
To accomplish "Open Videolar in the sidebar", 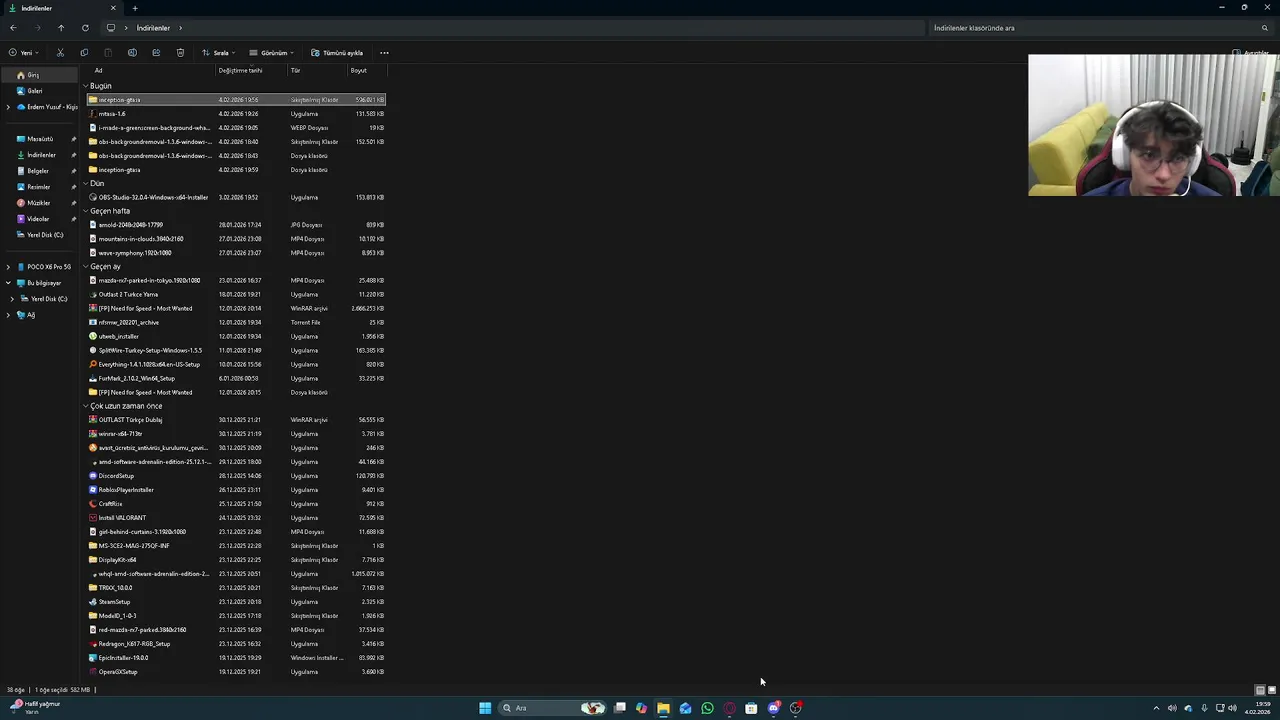I will [40, 219].
